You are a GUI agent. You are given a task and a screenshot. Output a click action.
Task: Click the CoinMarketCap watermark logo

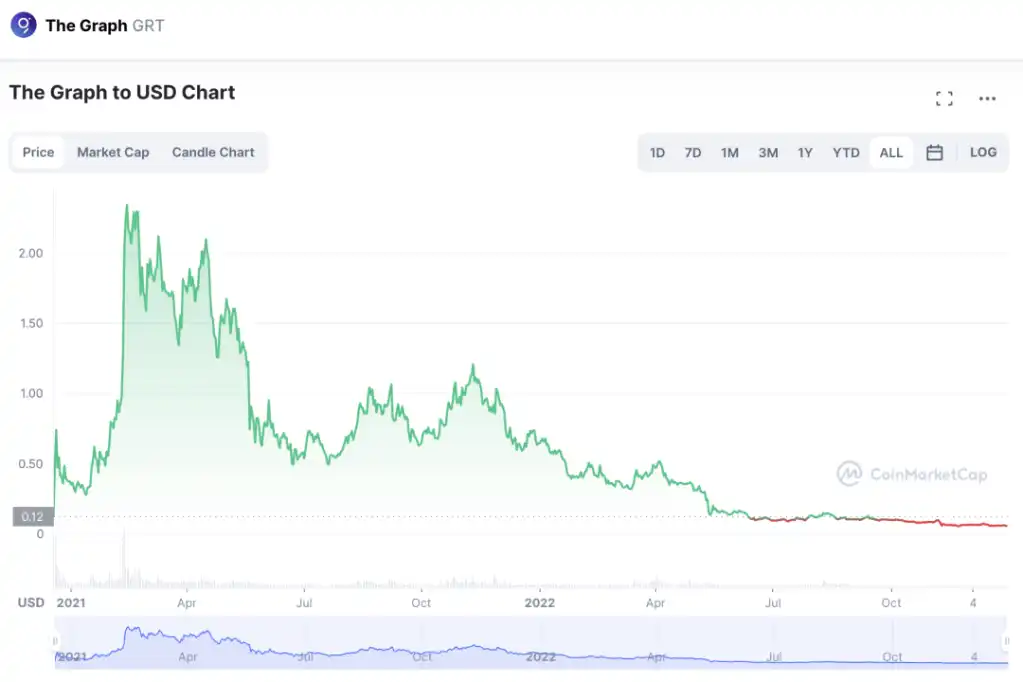911,473
